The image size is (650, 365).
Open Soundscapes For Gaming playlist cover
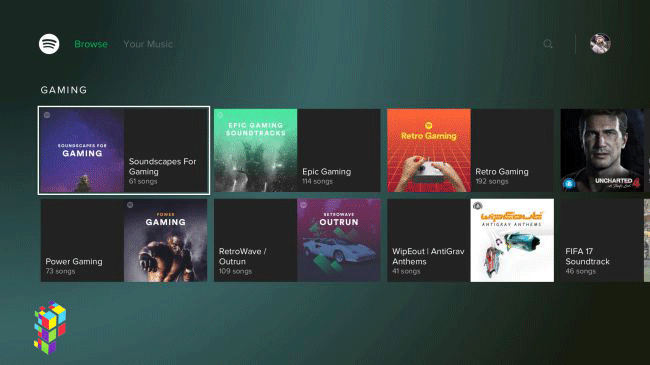(x=82, y=151)
